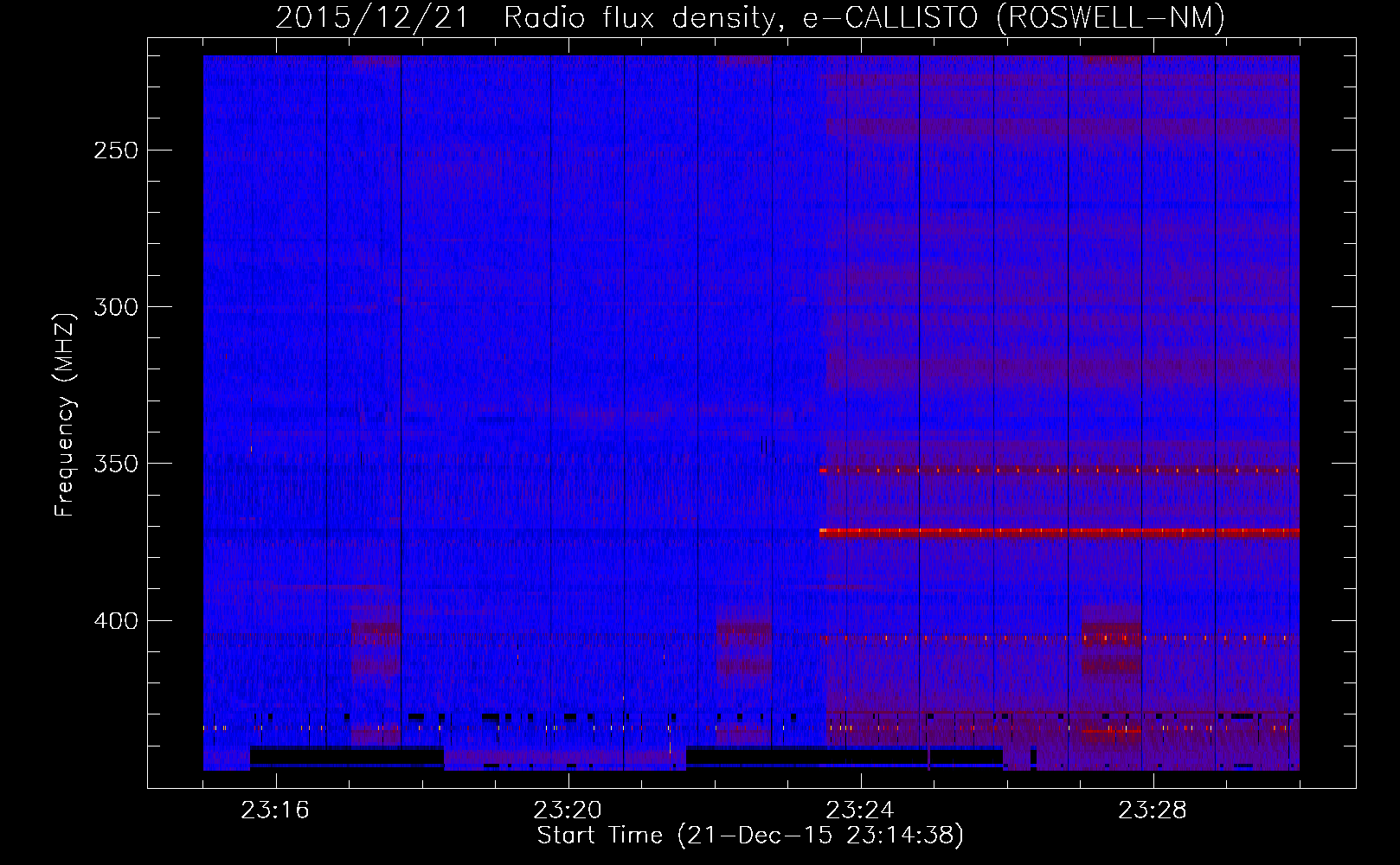The image size is (1400, 865).
Task: Click the 400 frequency tick label
Action: (116, 621)
